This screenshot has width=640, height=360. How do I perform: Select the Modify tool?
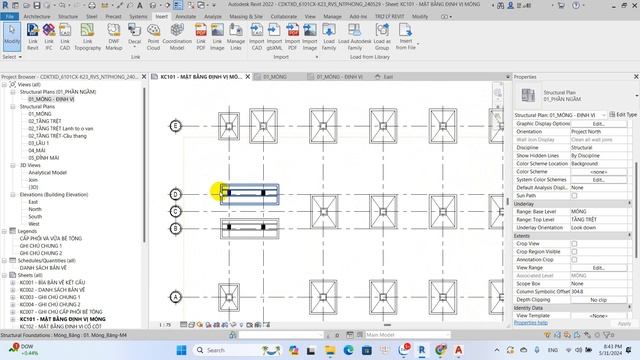(12, 37)
